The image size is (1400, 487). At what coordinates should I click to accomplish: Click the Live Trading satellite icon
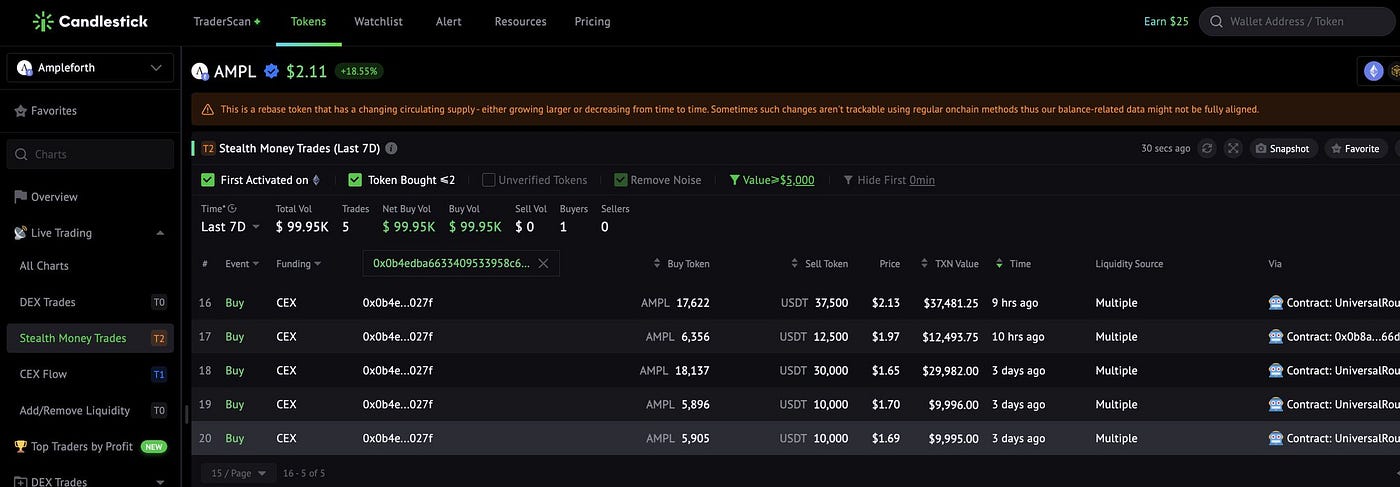pyautogui.click(x=20, y=233)
